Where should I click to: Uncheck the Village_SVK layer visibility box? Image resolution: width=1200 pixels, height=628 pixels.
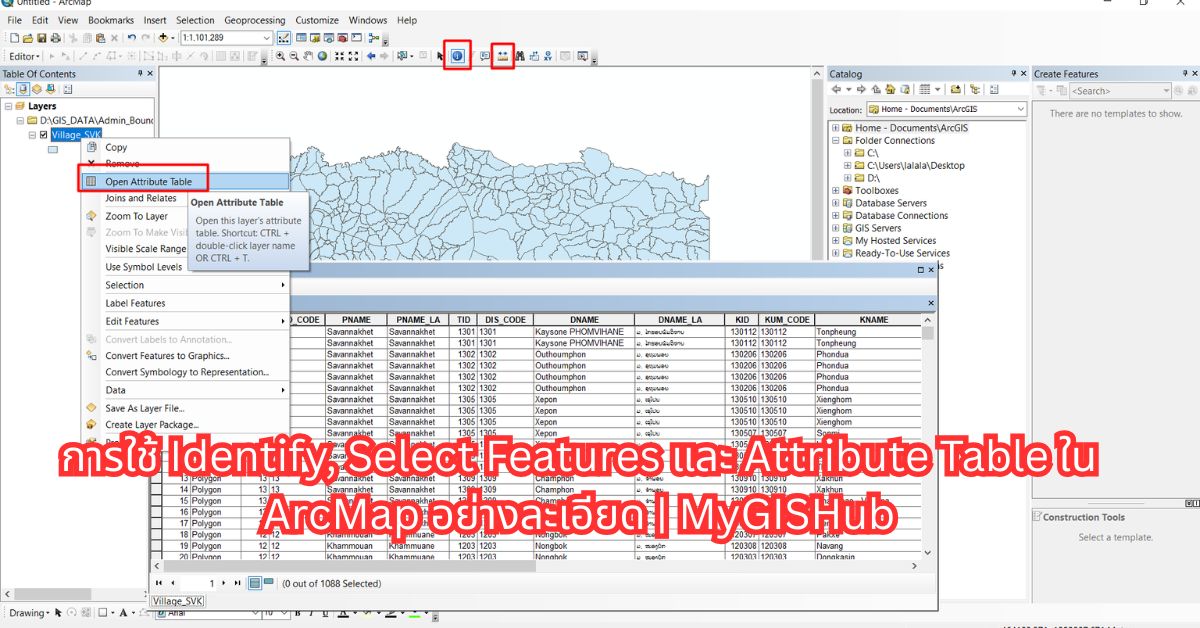pyautogui.click(x=43, y=135)
